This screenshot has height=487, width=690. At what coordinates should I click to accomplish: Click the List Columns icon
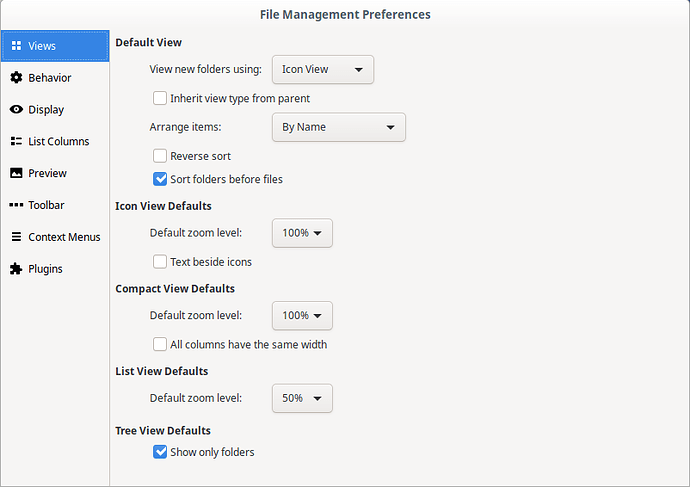(x=16, y=141)
